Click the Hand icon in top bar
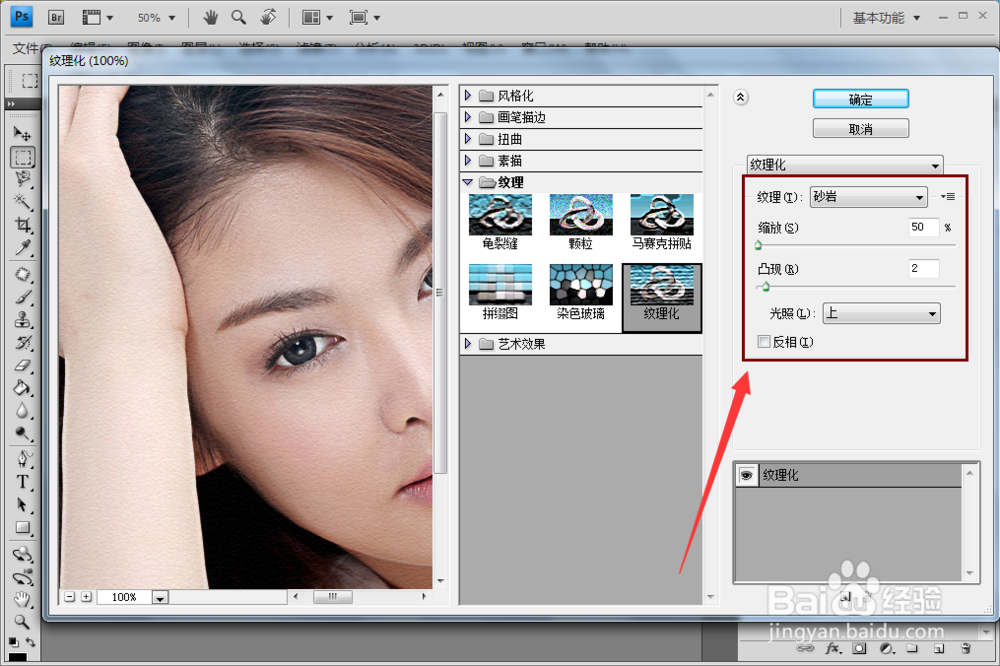Viewport: 1000px width, 666px height. (x=210, y=17)
